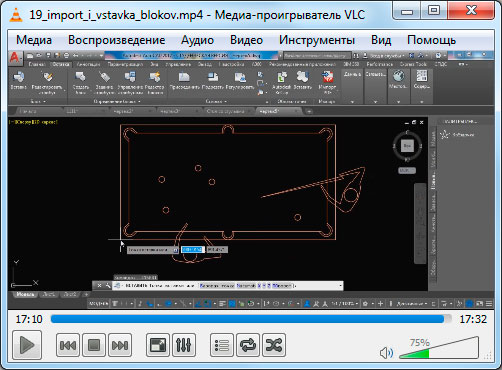The width and height of the screenshot is (502, 370).
Task: Open the Помощь menu
Action: tap(431, 40)
